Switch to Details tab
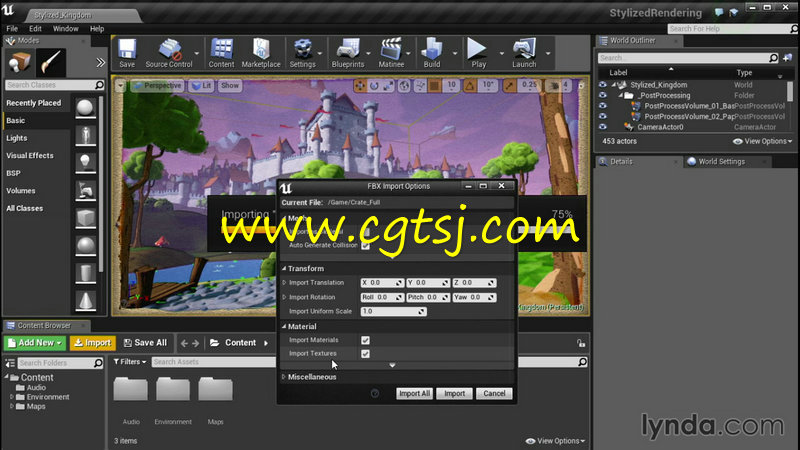Viewport: 800px width, 450px height. pyautogui.click(x=621, y=162)
